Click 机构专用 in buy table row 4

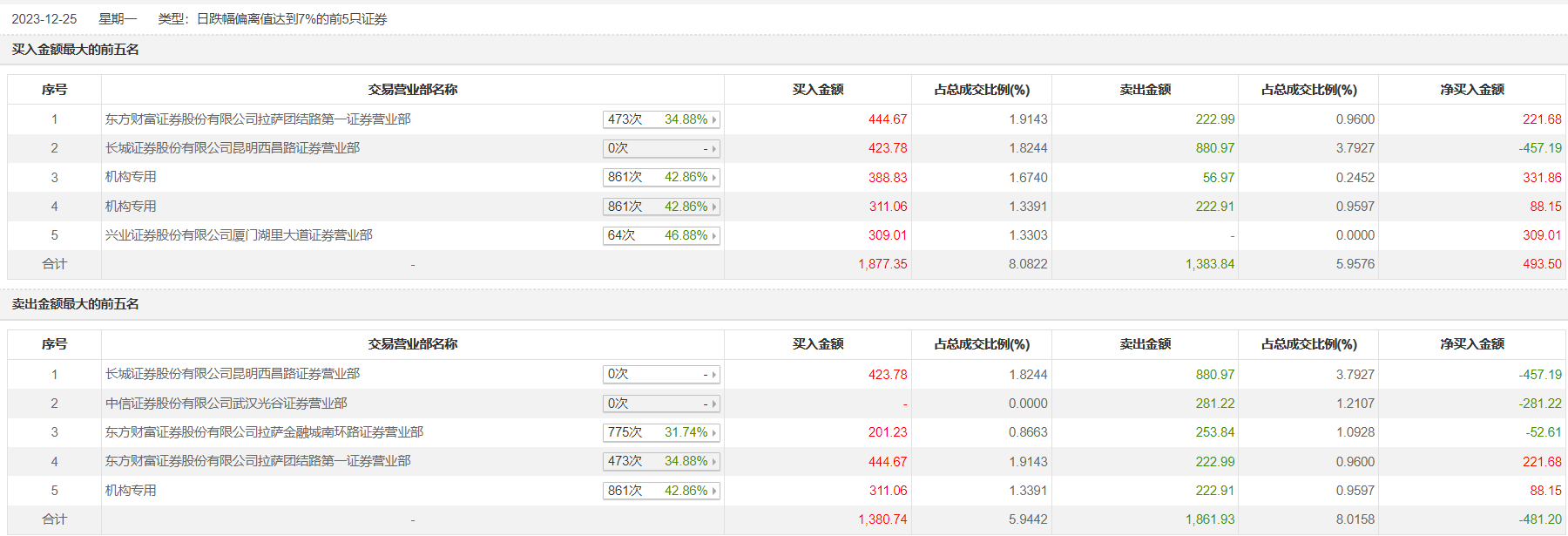pos(131,207)
